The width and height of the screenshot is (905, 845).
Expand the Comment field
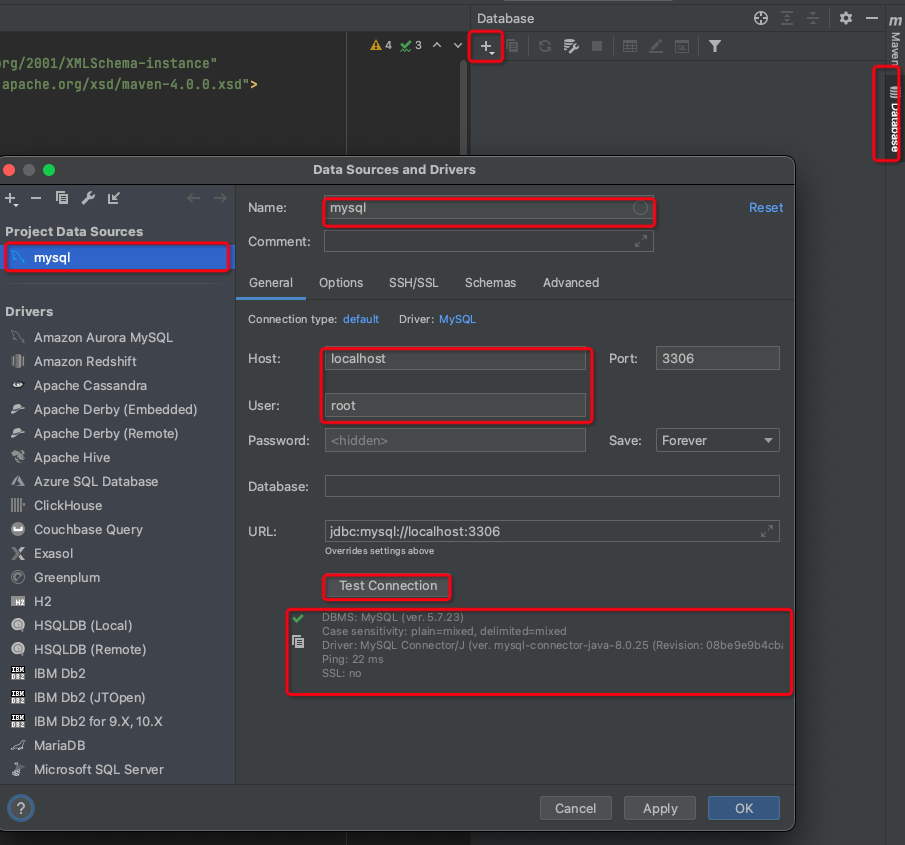point(641,241)
